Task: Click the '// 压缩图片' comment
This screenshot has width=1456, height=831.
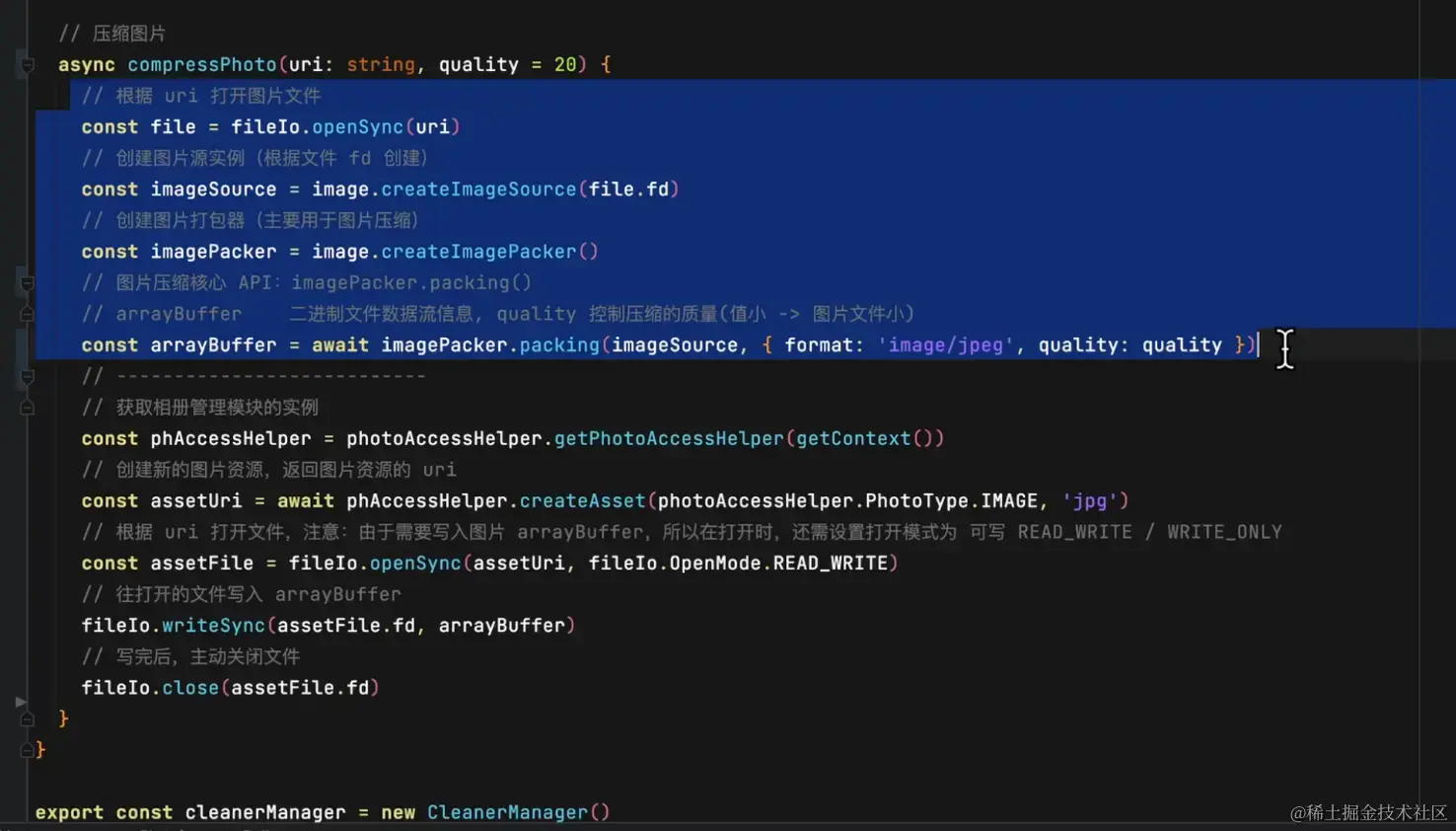Action: pyautogui.click(x=112, y=34)
